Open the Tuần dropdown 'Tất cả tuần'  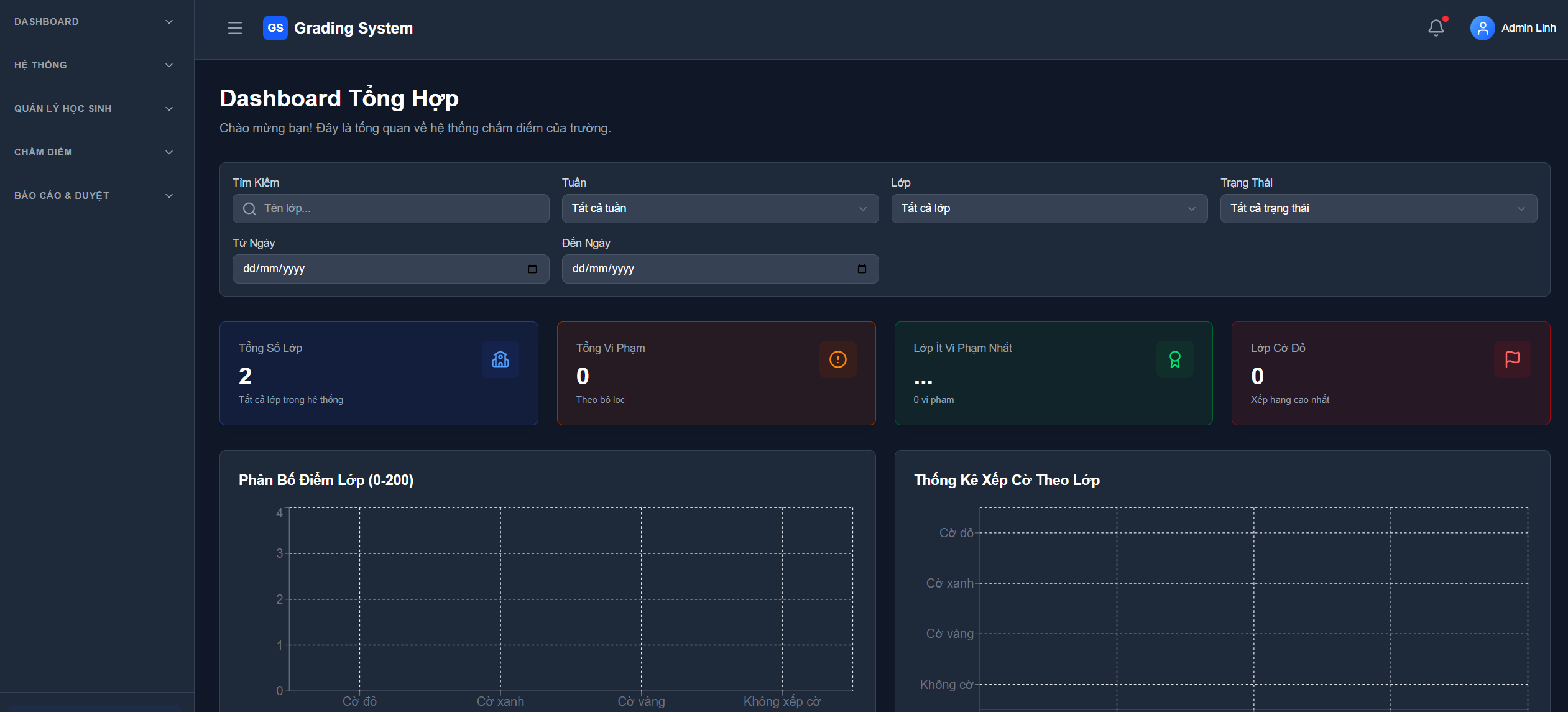click(x=719, y=208)
